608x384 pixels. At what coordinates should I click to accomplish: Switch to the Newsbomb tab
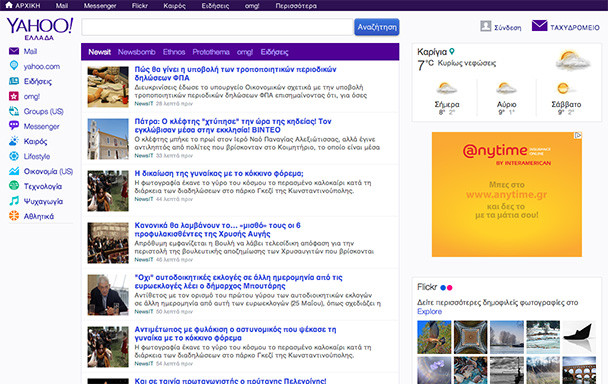tap(136, 52)
